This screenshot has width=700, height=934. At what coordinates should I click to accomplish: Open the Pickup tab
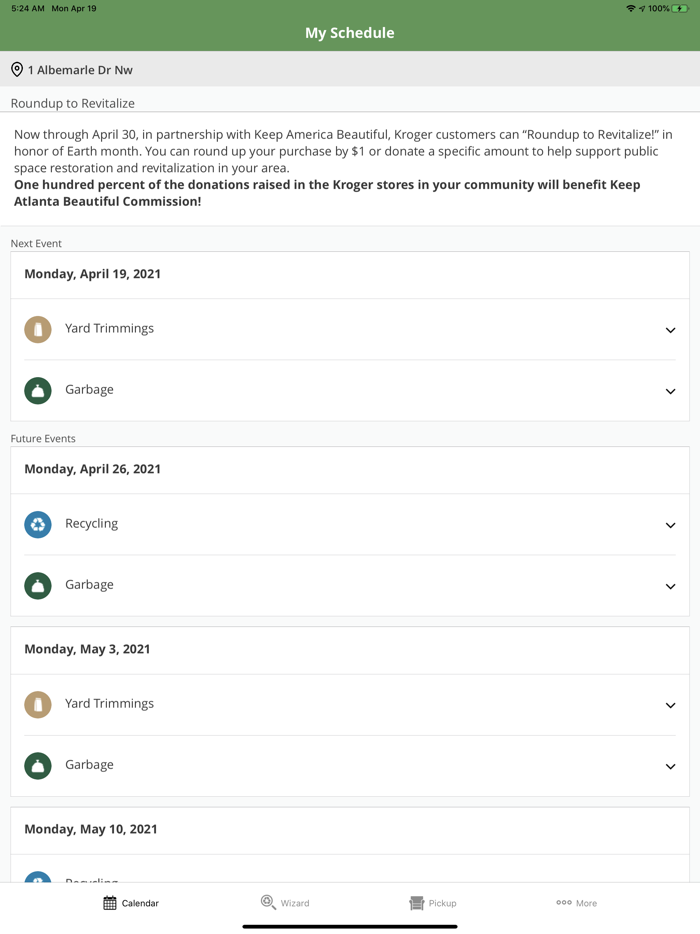pyautogui.click(x=433, y=903)
